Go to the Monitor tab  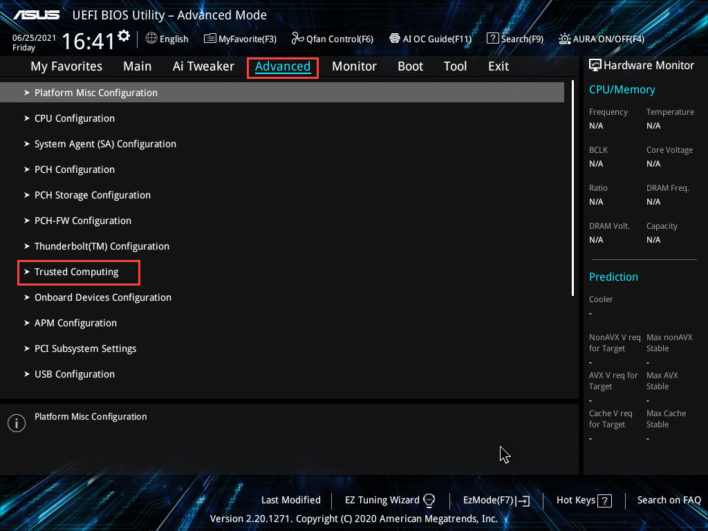[x=354, y=66]
